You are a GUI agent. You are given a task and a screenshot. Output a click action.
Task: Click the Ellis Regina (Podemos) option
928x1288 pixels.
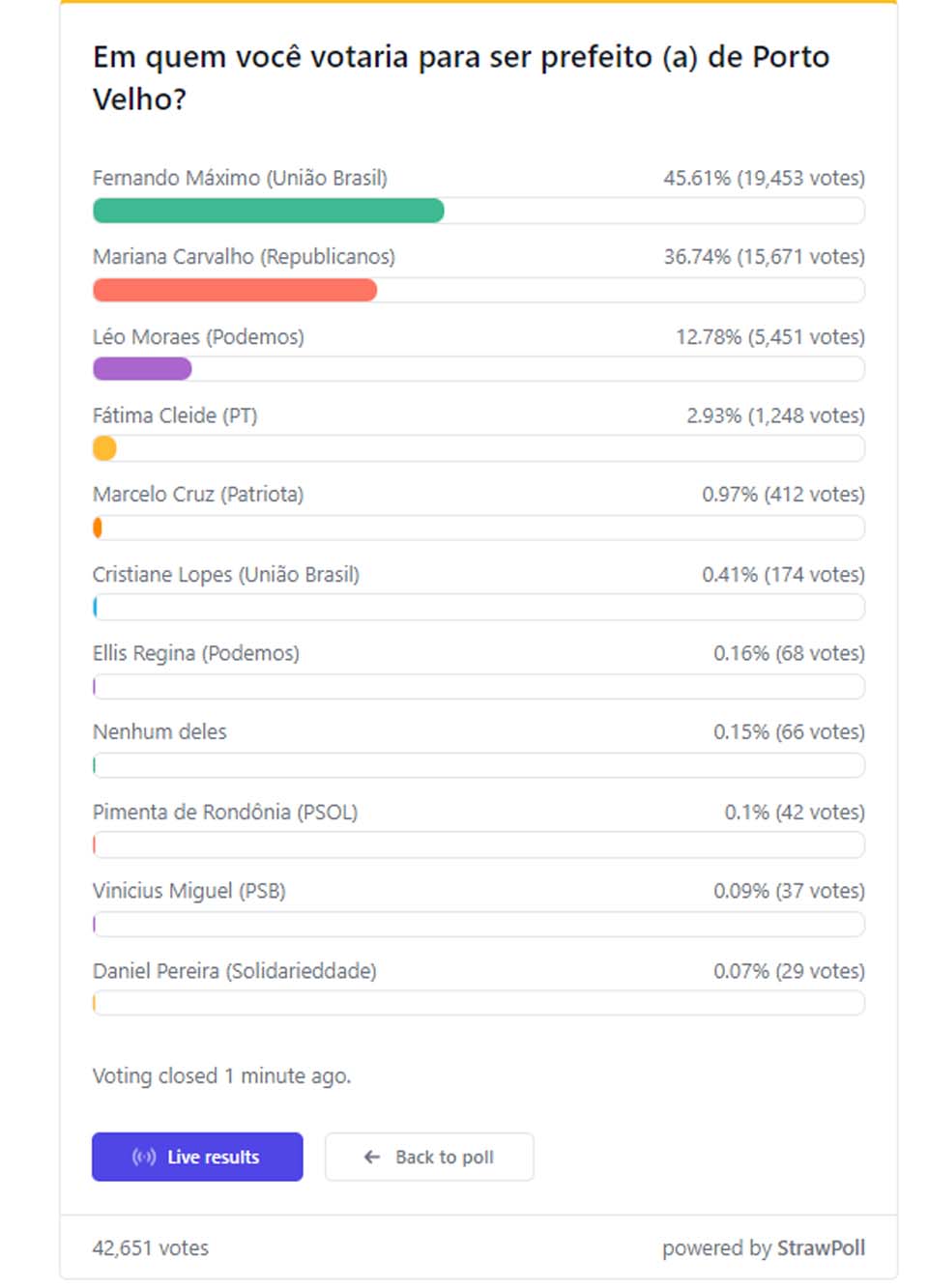click(x=195, y=653)
